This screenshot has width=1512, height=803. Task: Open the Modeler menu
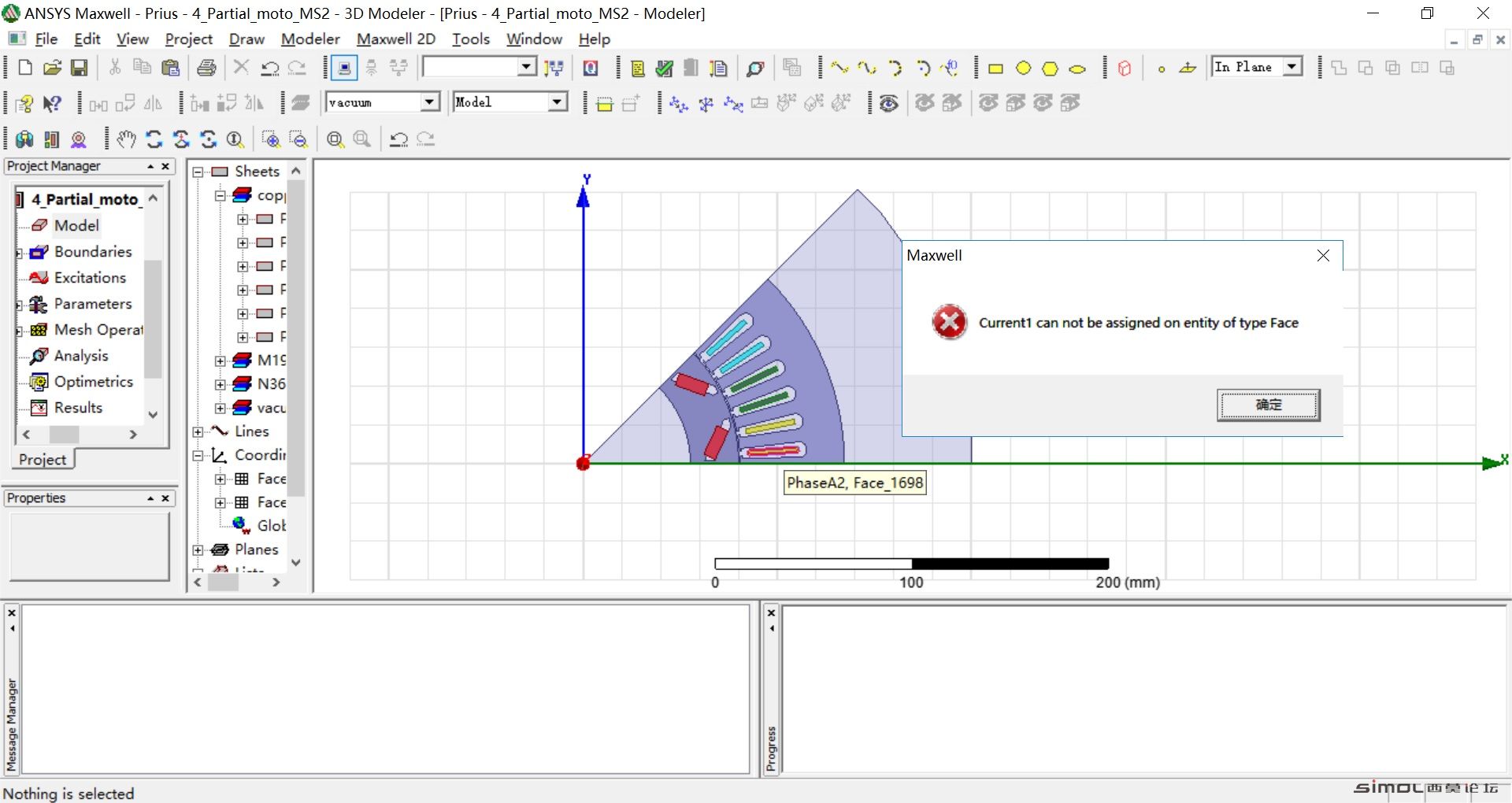[310, 39]
